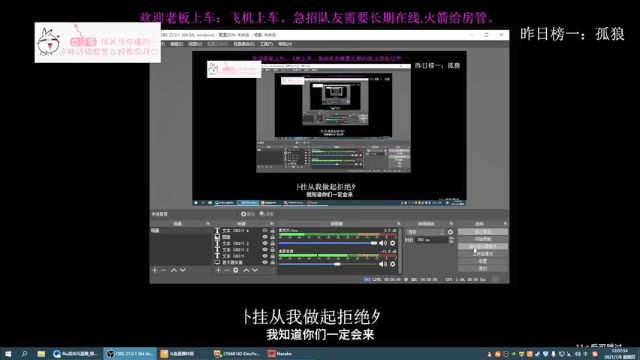Viewport: 640px width, 360px height.
Task: Open 麦克风/Aux audio settings gear
Action: tap(393, 243)
